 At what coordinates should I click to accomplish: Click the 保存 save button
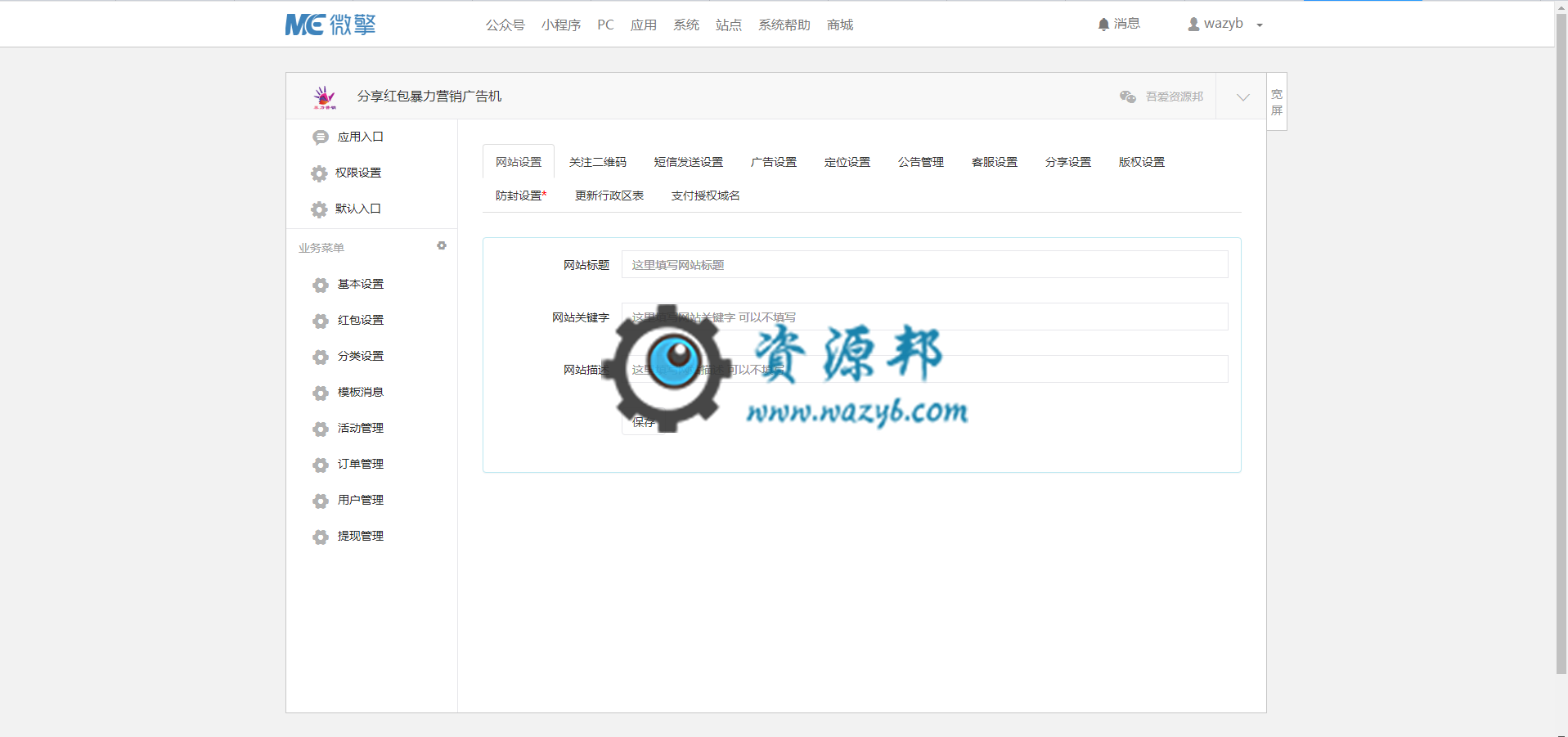point(644,421)
